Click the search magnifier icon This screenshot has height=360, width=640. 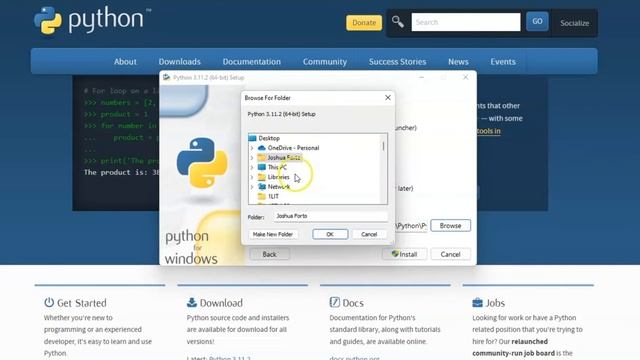[398, 22]
